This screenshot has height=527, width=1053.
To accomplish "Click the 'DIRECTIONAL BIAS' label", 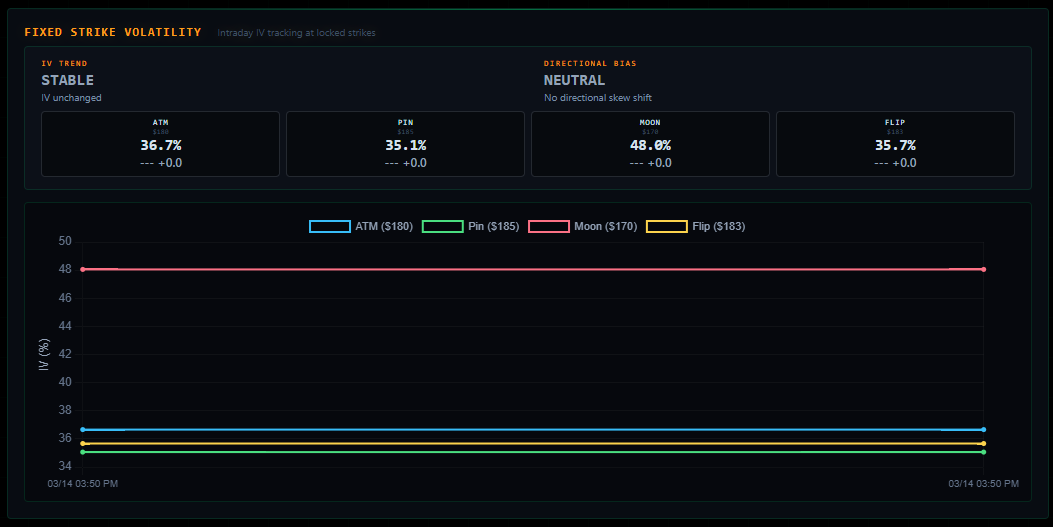I will point(590,63).
